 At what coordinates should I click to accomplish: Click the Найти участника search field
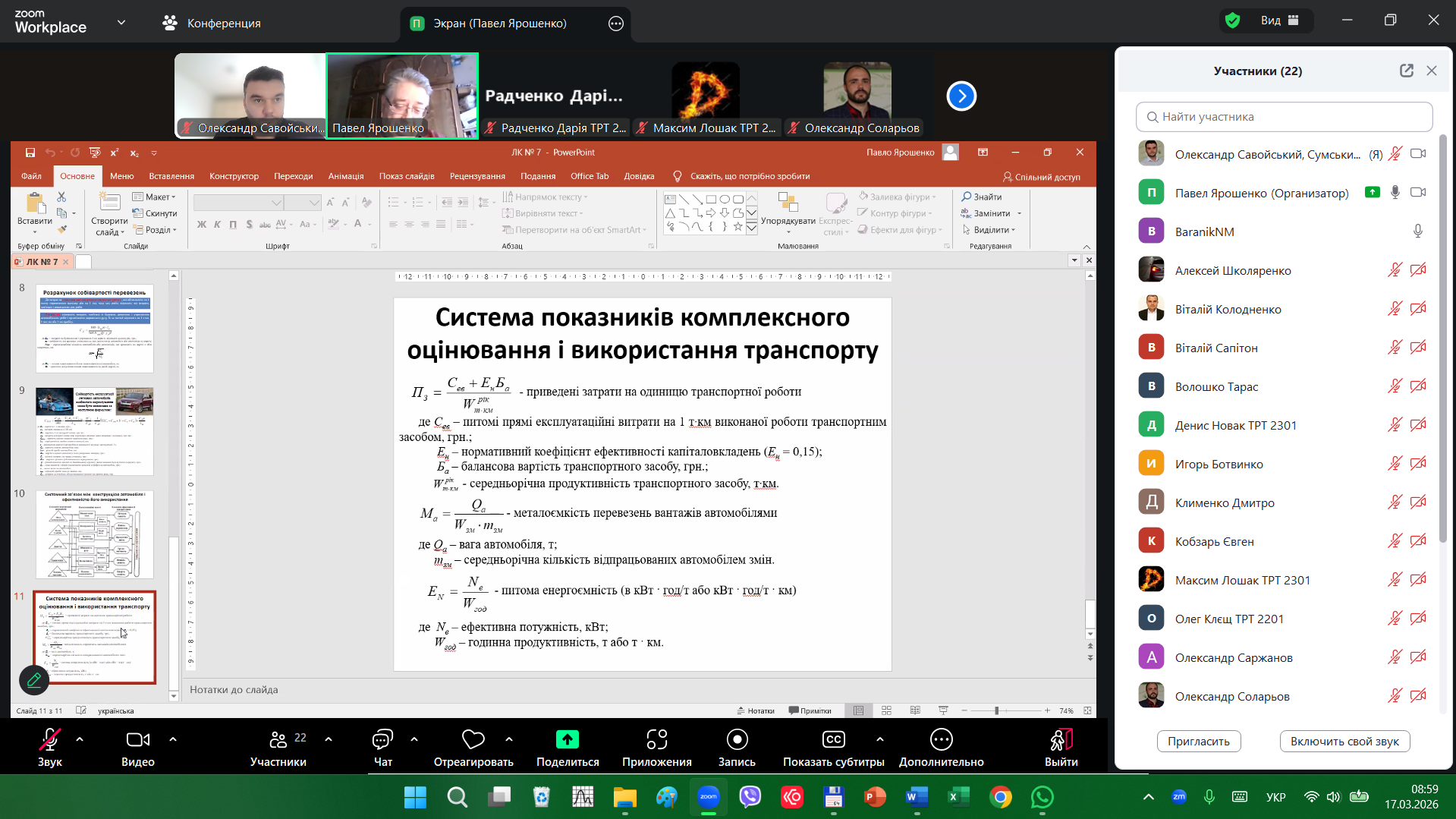click(1284, 117)
